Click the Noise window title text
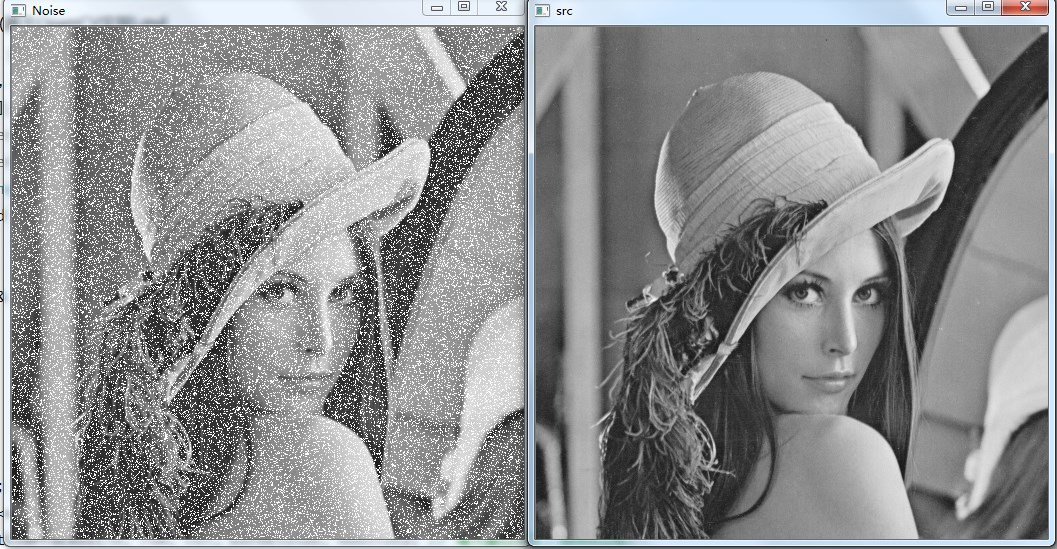1057x549 pixels. click(x=49, y=10)
